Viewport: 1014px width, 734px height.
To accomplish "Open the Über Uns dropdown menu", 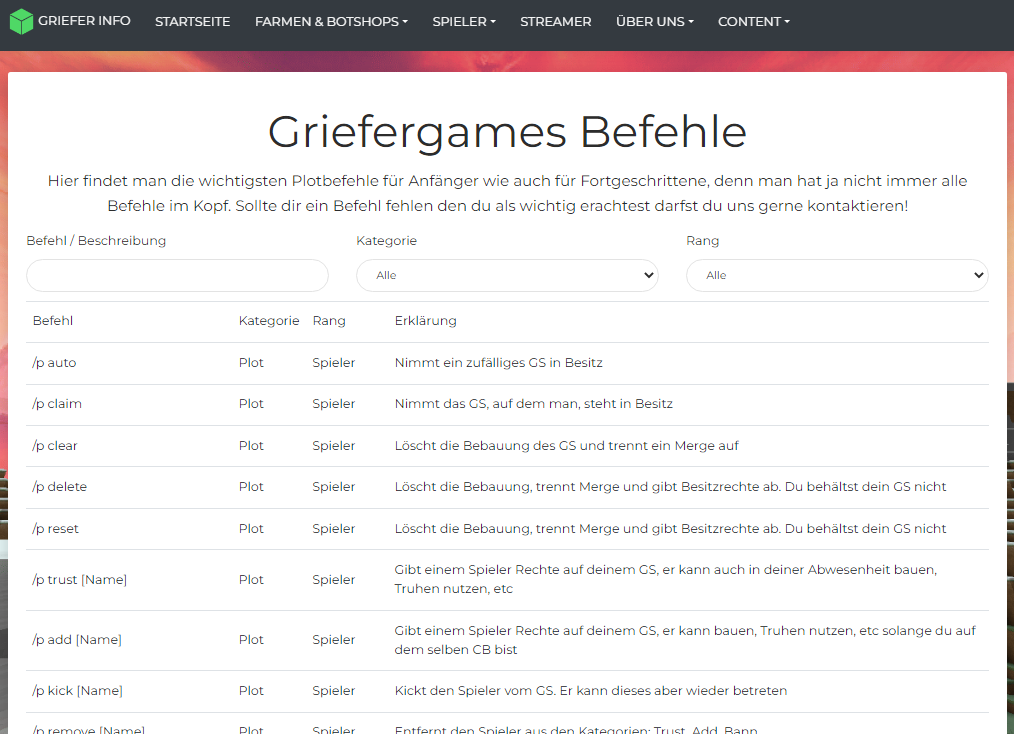I will click(x=654, y=21).
